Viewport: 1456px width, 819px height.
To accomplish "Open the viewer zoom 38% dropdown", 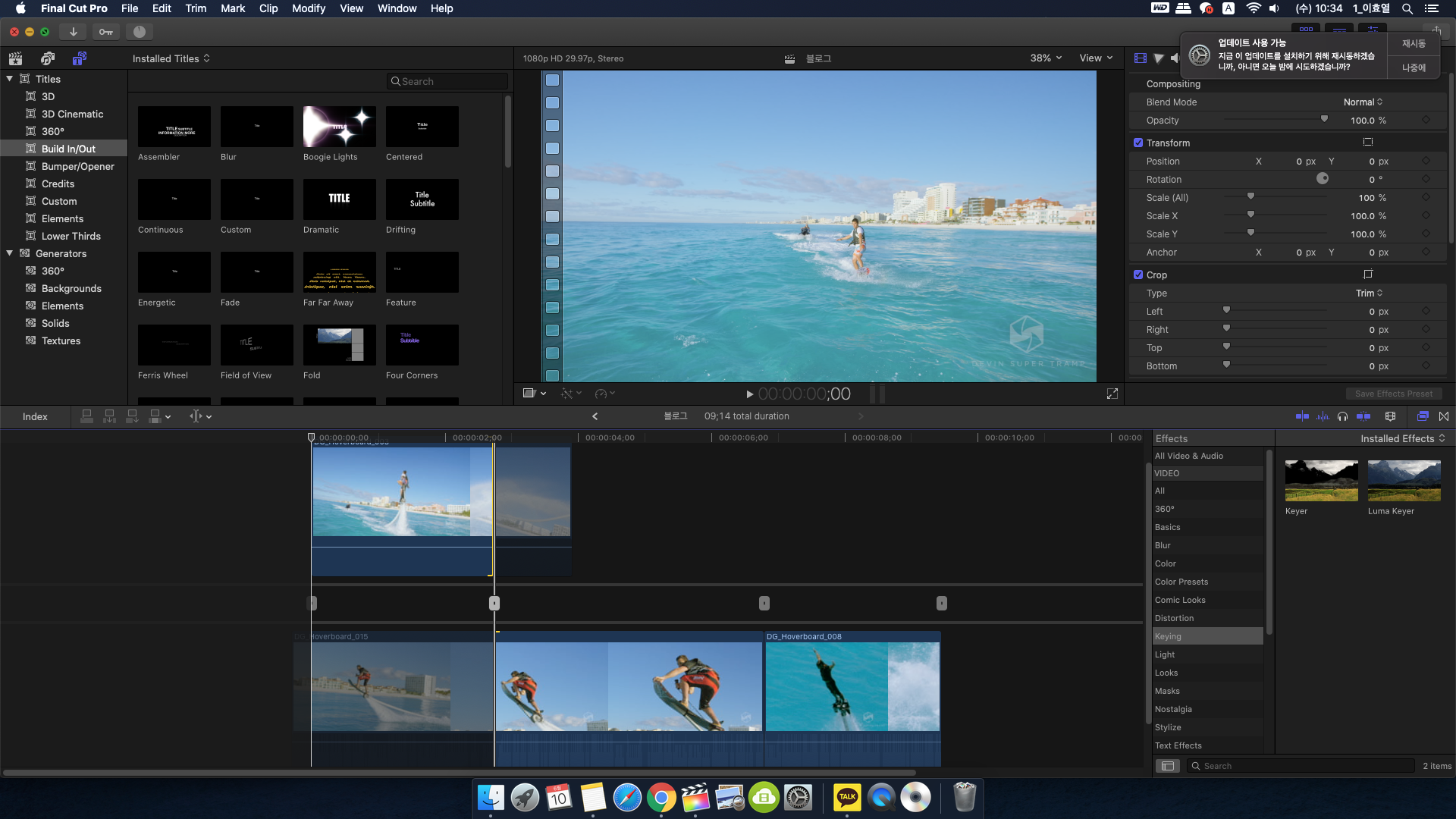I will pyautogui.click(x=1046, y=58).
